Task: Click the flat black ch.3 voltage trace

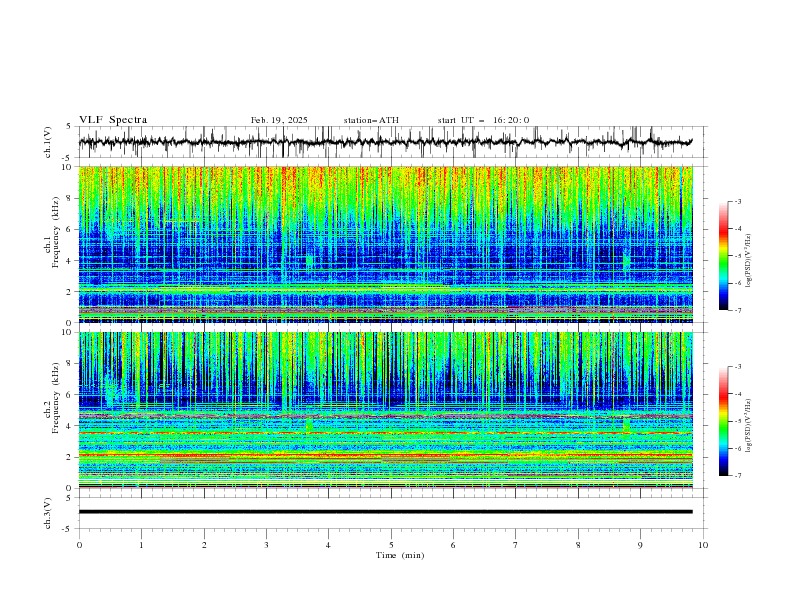Action: (385, 512)
